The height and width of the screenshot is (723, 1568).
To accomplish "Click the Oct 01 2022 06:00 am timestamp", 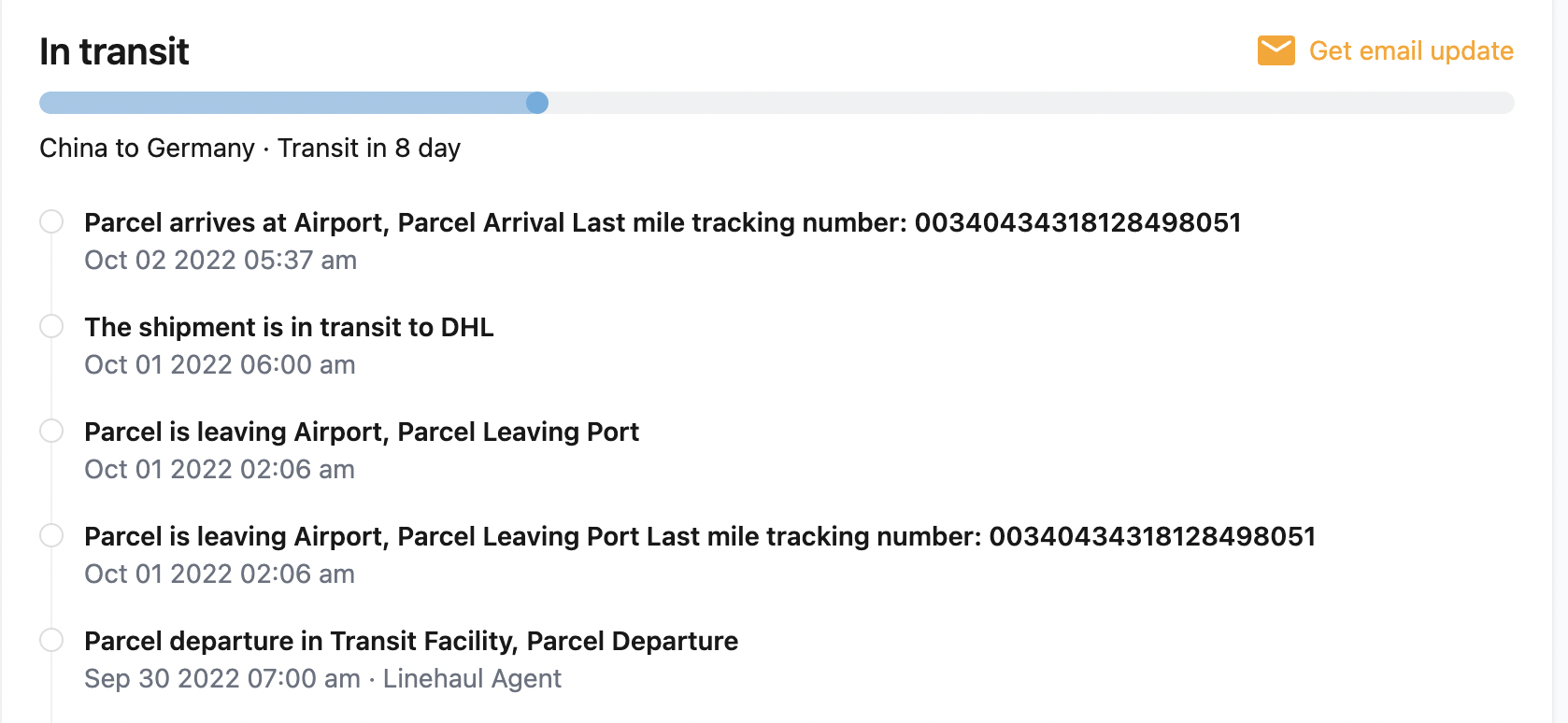I will click(x=220, y=364).
